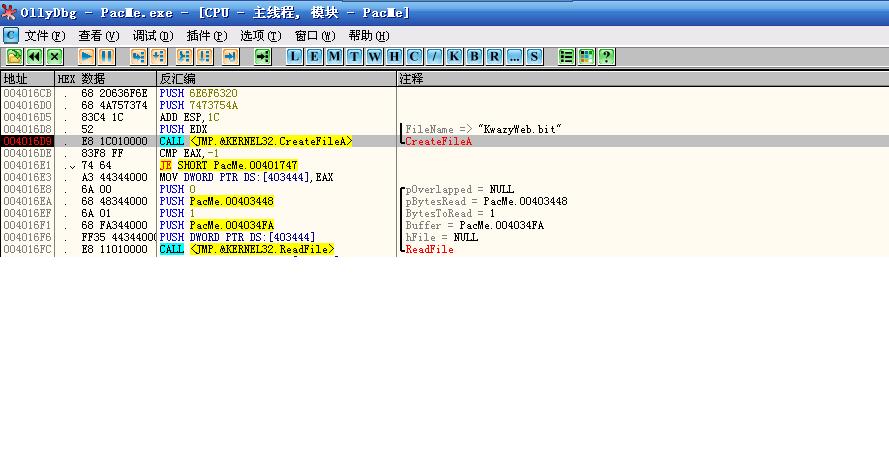Click the Step over toolbar icon
Image resolution: width=889 pixels, height=450 pixels.
158,56
